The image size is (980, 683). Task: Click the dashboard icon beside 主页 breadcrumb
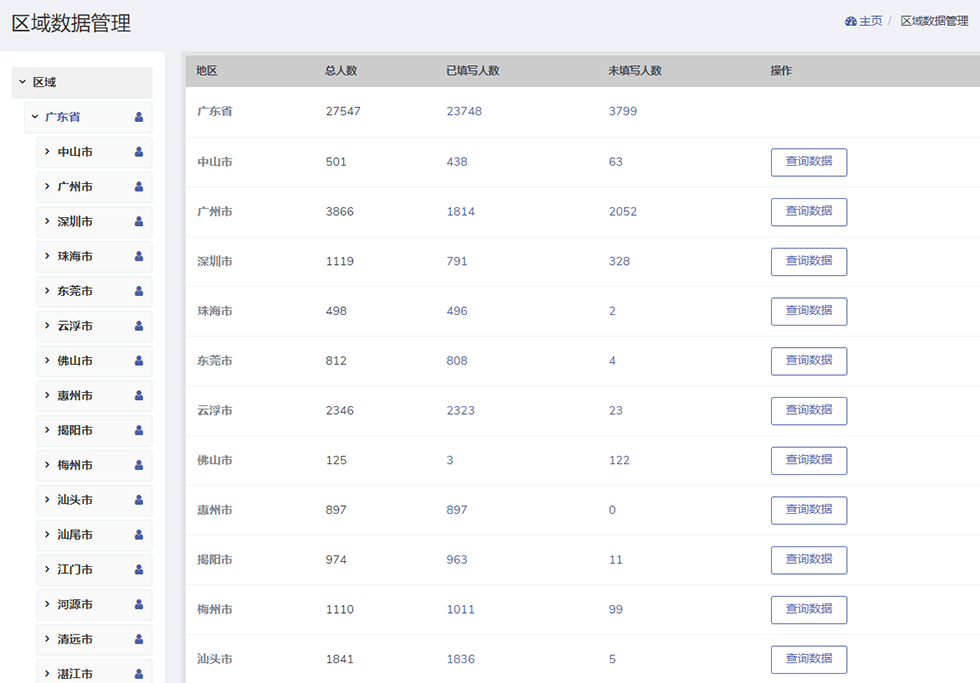[851, 21]
